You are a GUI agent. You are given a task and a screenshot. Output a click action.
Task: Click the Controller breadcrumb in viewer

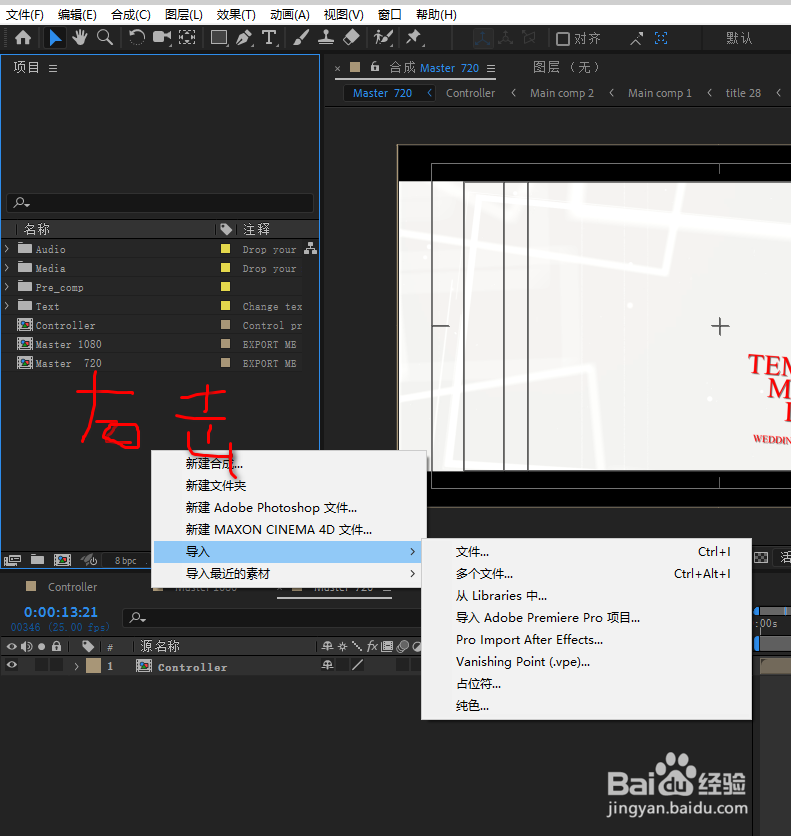click(470, 93)
